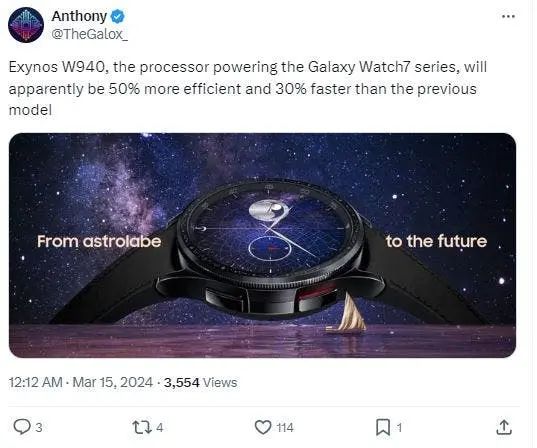The image size is (537, 448).
Task: Click the reply speech bubble icon
Action: tap(22, 427)
